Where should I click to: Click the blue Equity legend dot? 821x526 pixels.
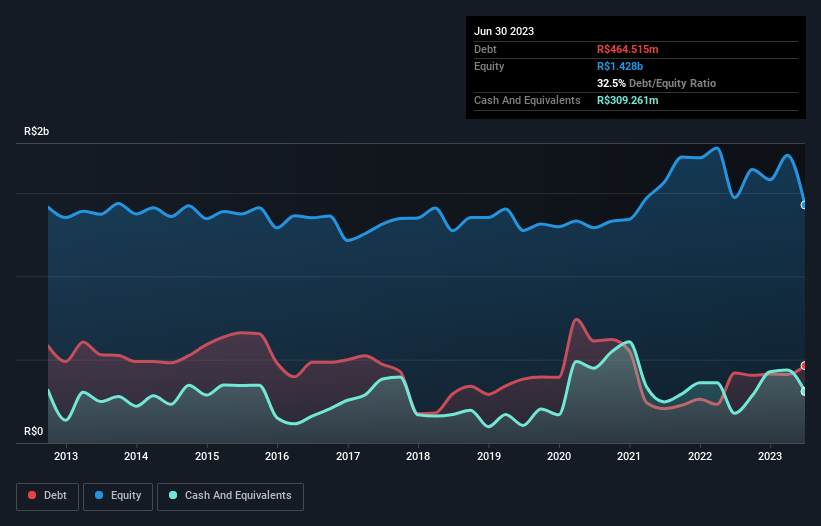tap(99, 495)
